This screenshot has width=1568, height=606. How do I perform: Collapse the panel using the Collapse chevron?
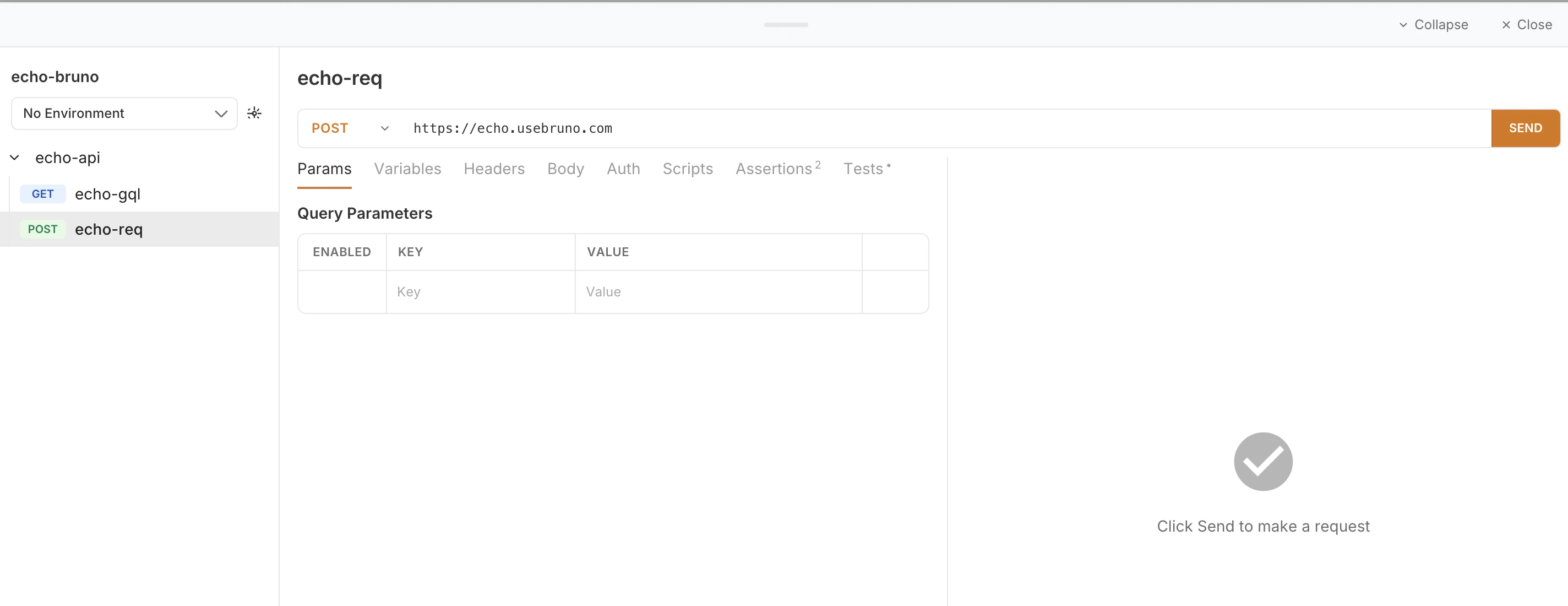(x=1402, y=25)
